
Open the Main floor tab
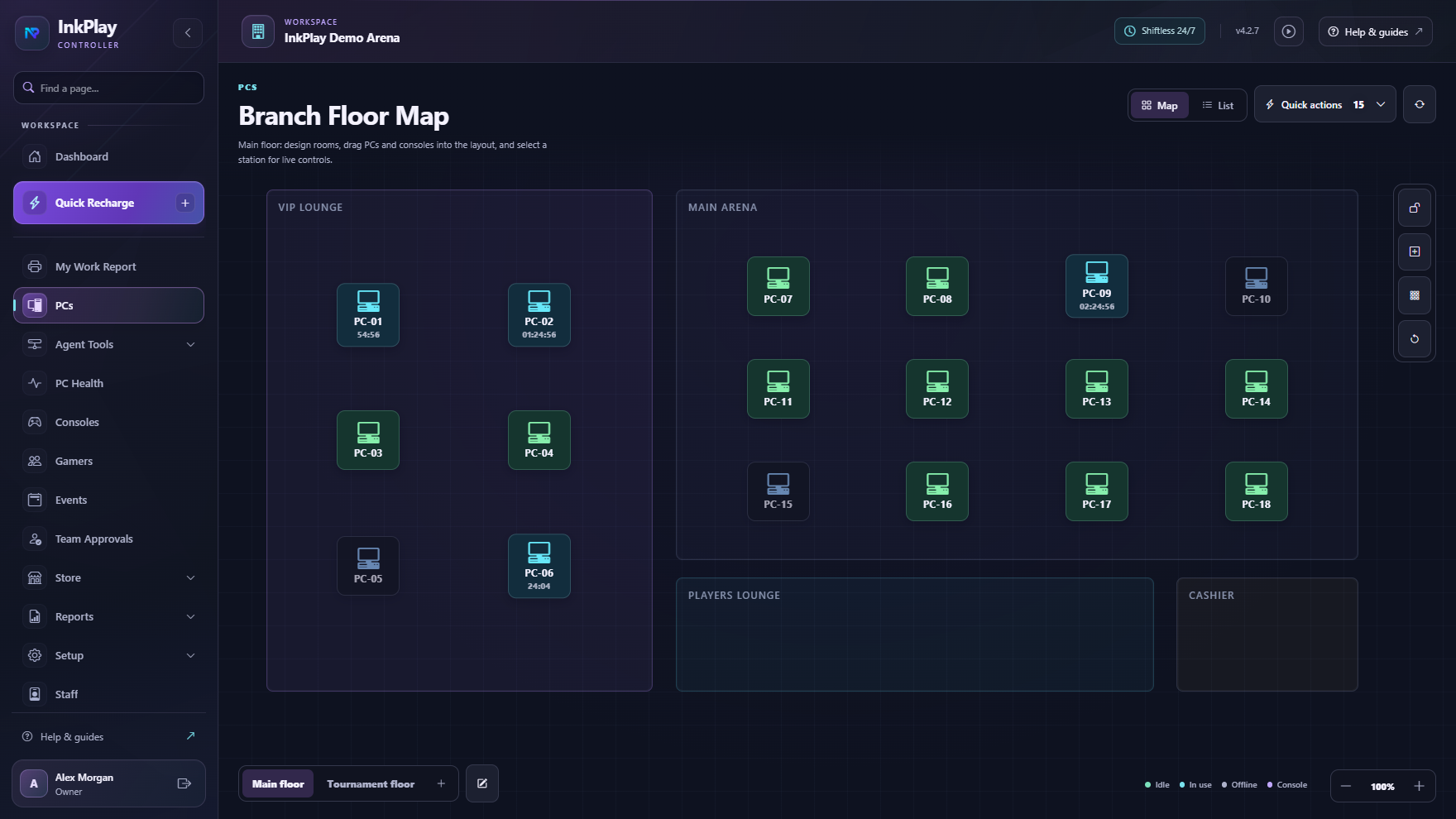[x=278, y=783]
